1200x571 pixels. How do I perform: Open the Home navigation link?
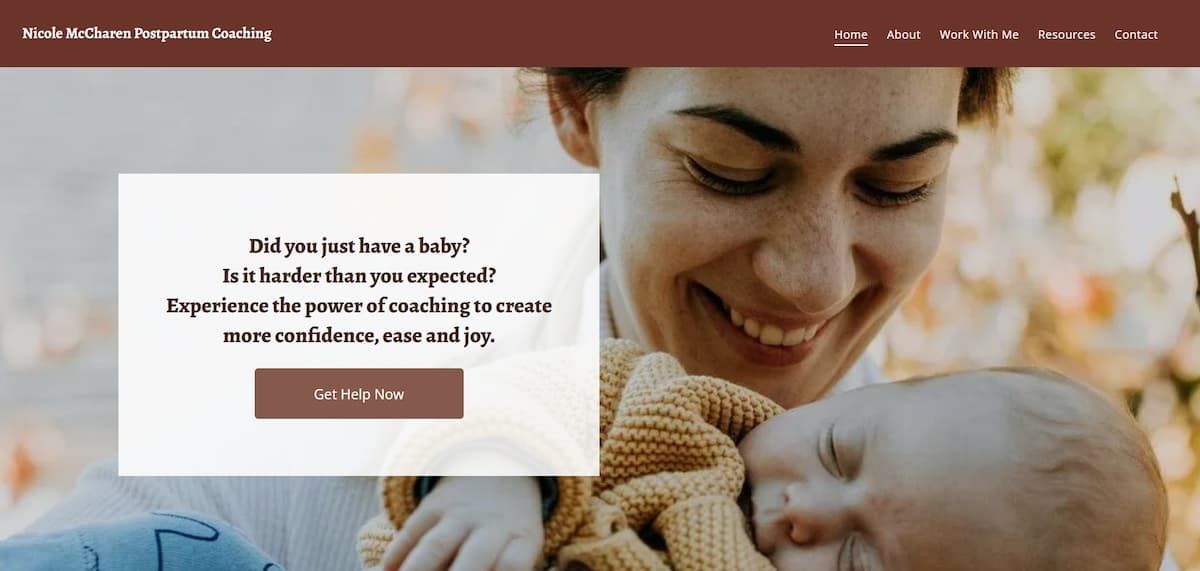851,34
